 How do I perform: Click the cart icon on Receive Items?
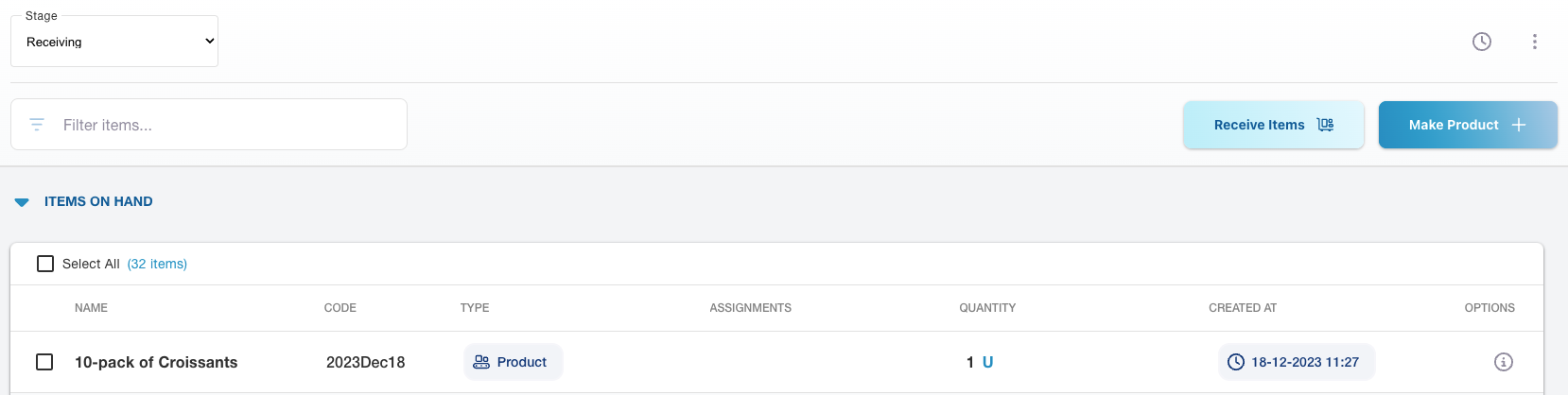1325,125
